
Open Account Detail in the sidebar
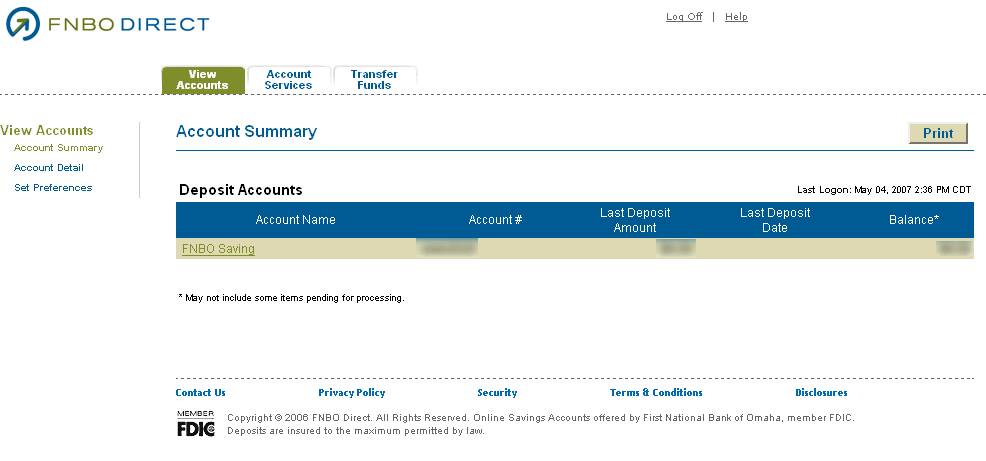[49, 168]
